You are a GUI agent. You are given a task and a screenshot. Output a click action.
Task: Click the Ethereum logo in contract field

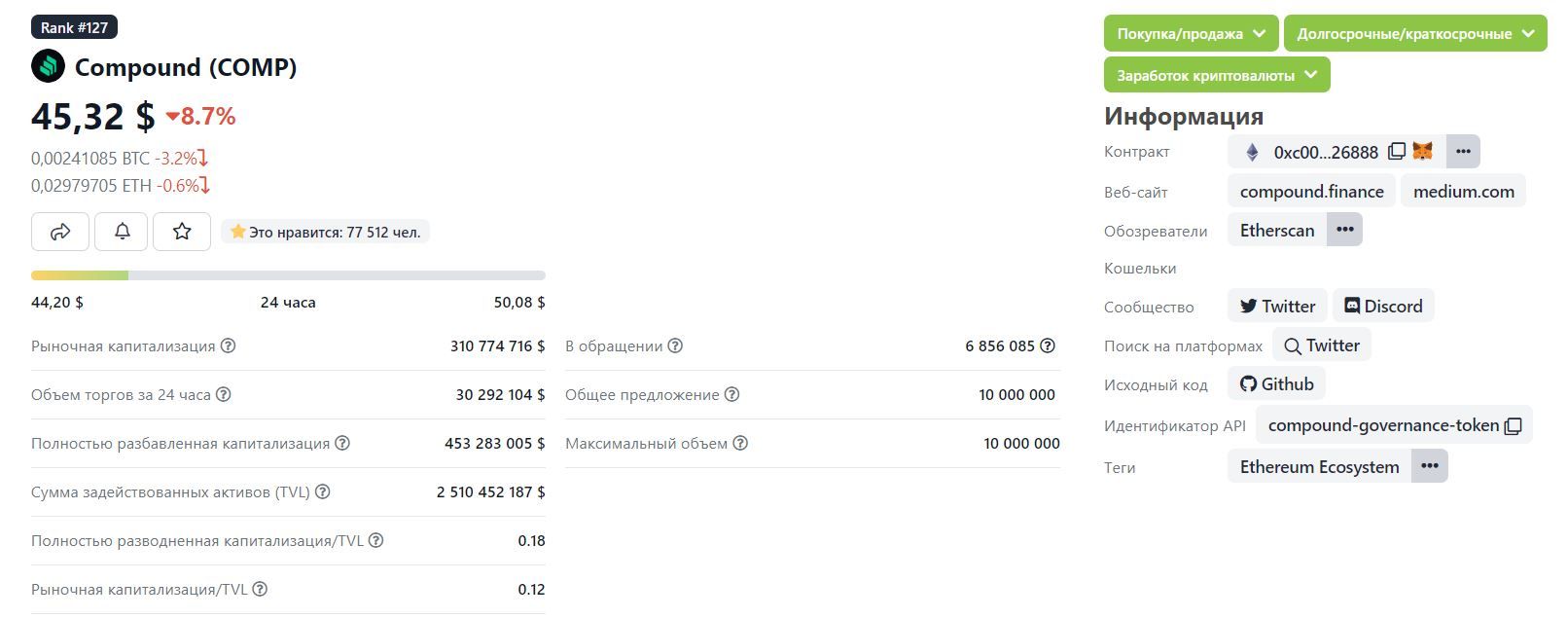[1253, 152]
